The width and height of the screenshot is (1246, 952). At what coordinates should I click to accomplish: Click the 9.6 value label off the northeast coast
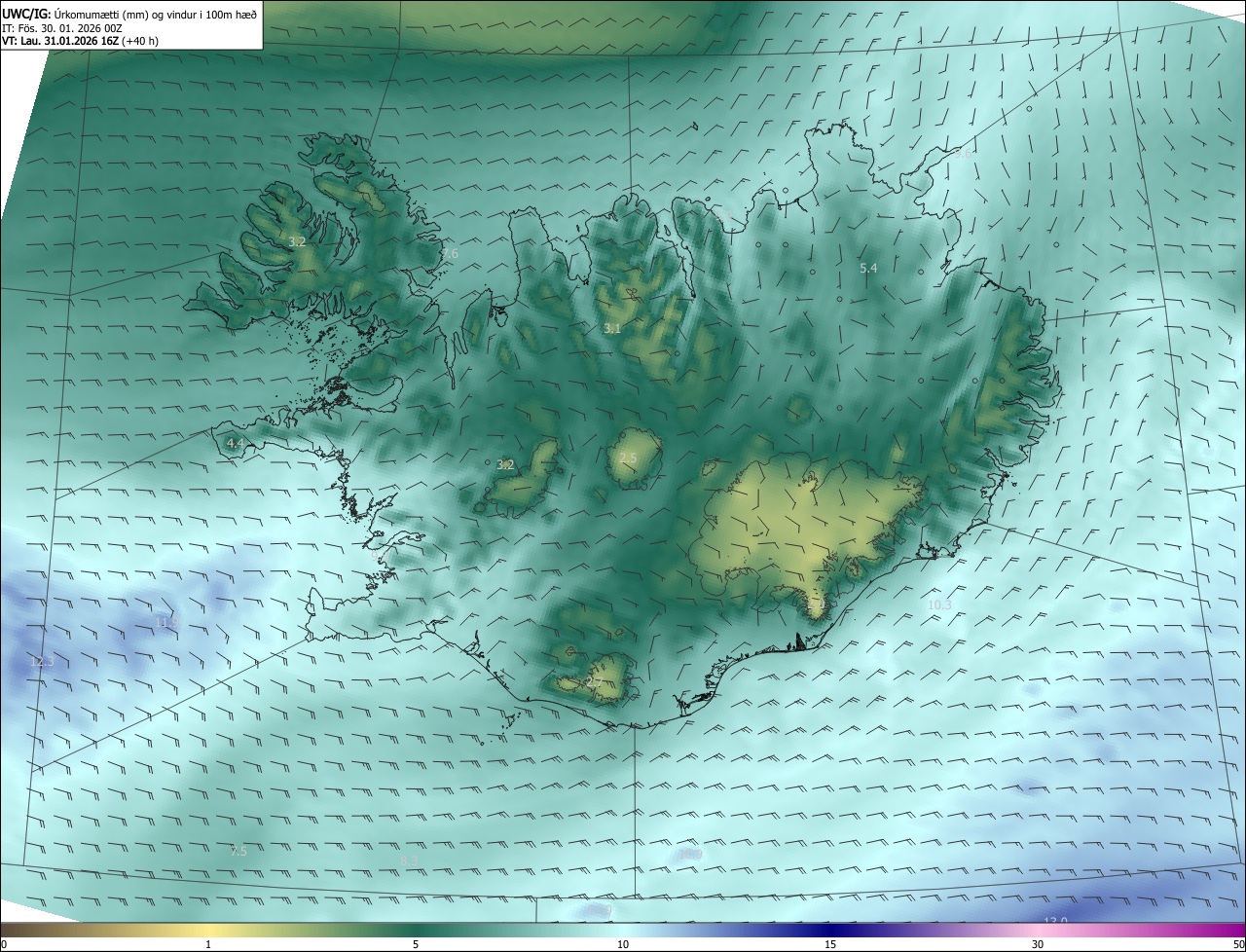[963, 153]
